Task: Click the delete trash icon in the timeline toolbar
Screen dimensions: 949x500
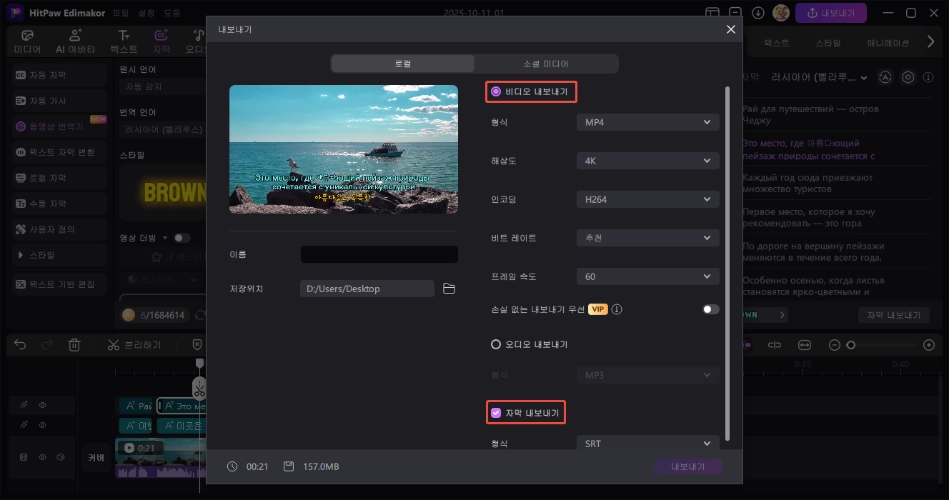Action: pos(74,345)
